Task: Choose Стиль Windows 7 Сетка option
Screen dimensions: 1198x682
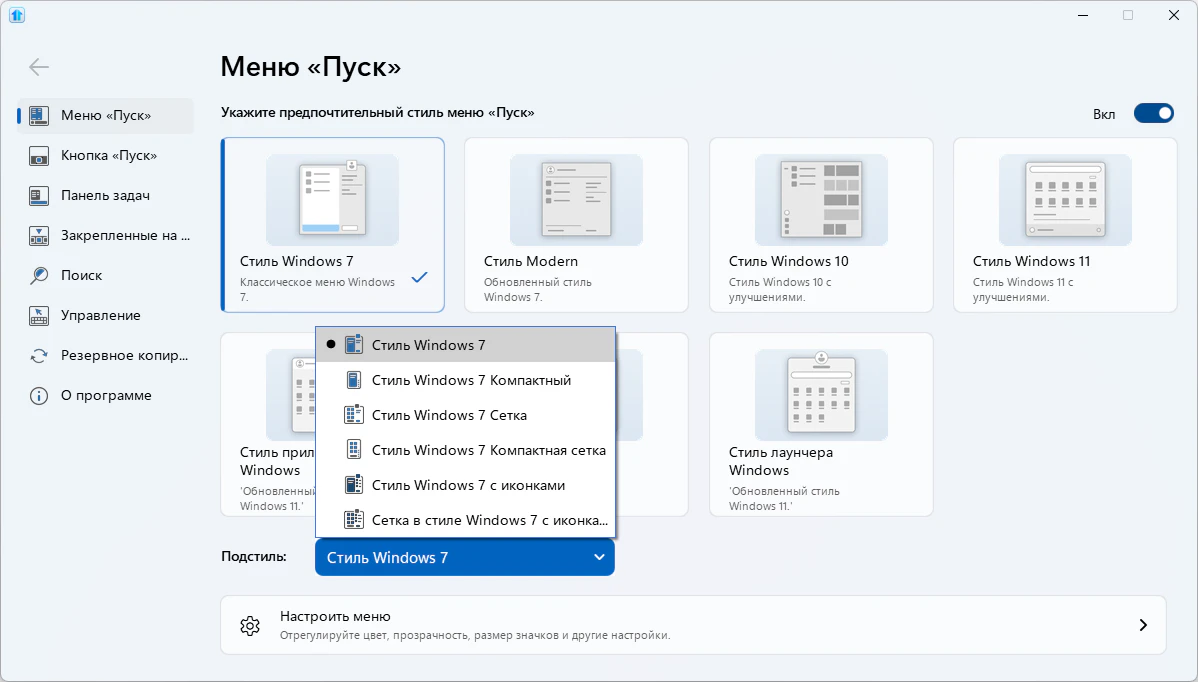Action: pyautogui.click(x=465, y=415)
